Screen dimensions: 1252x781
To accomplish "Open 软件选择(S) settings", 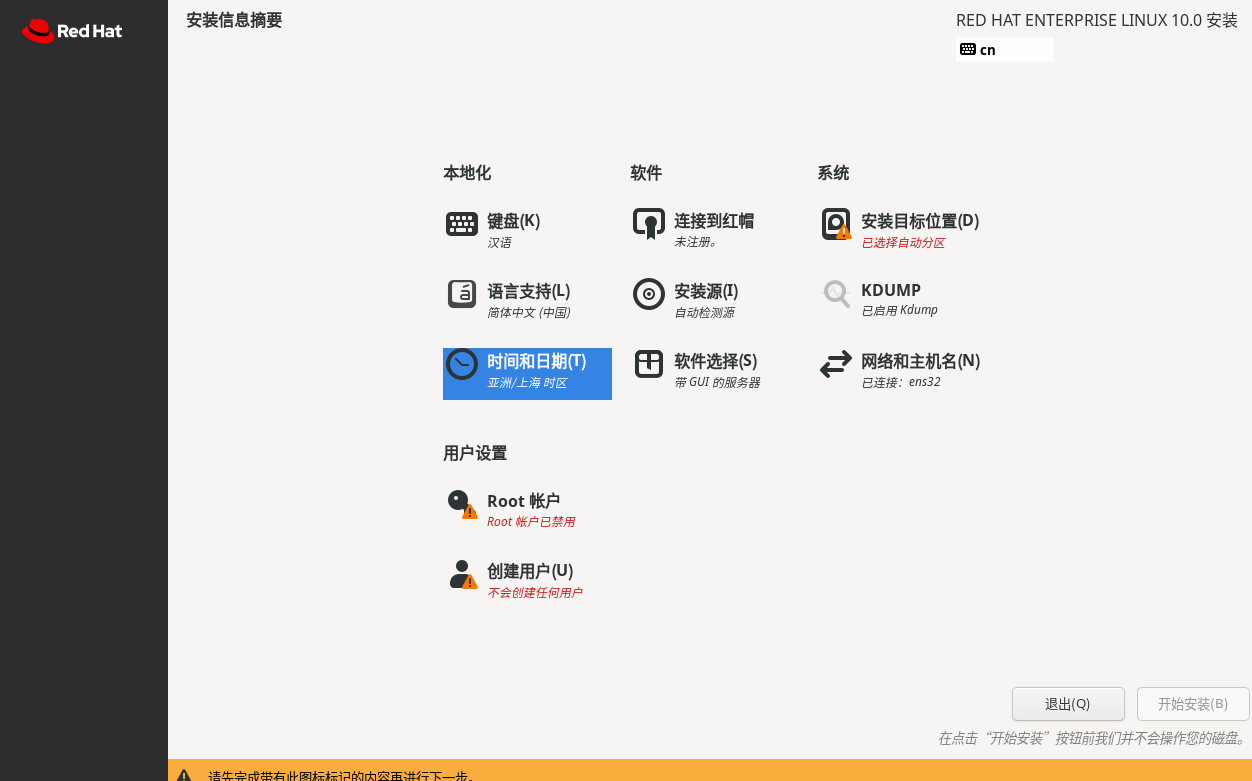I will coord(716,361).
